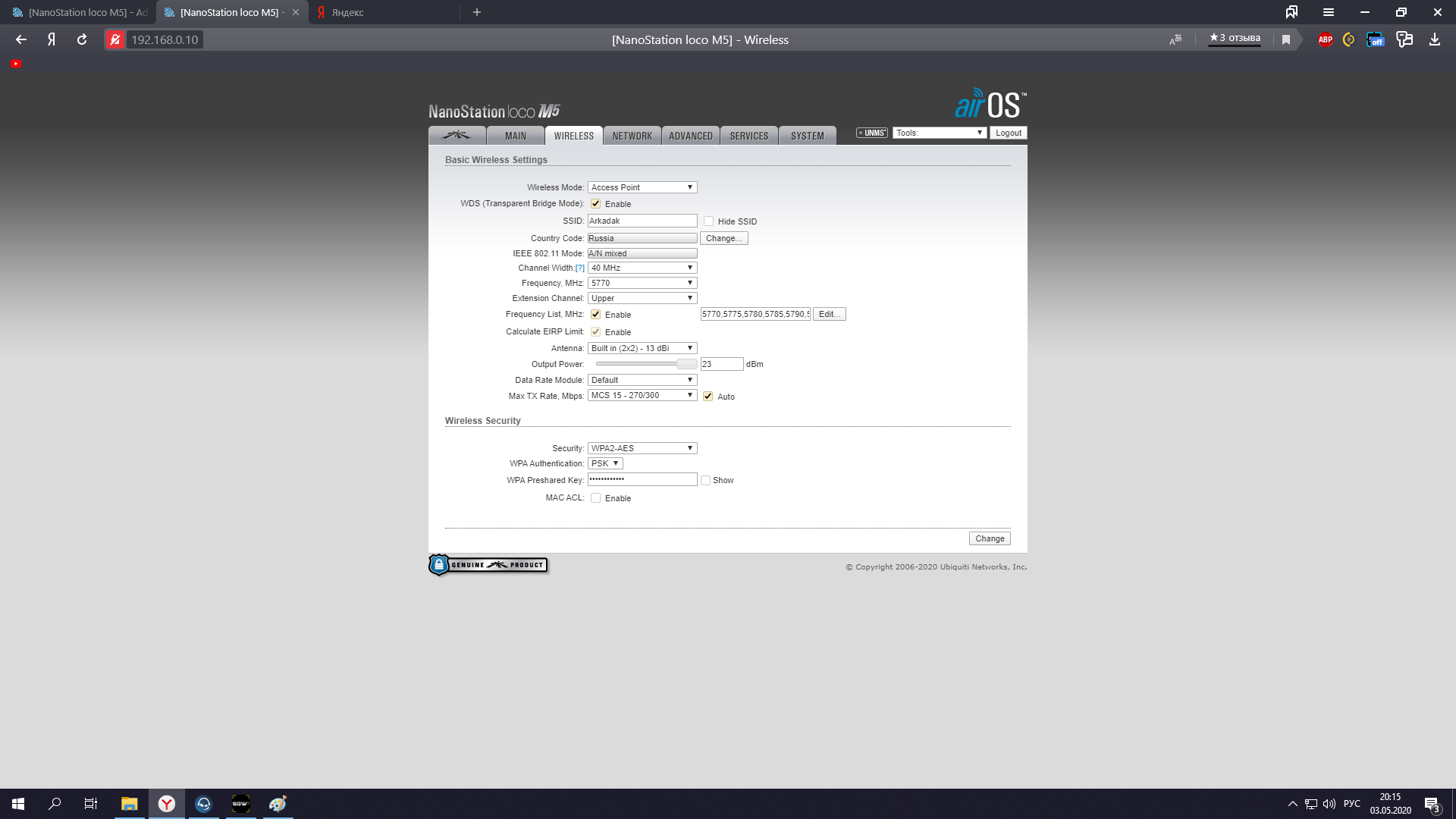Viewport: 1456px width, 819px height.
Task: Open the Data Rate Module dropdown
Action: tap(642, 380)
